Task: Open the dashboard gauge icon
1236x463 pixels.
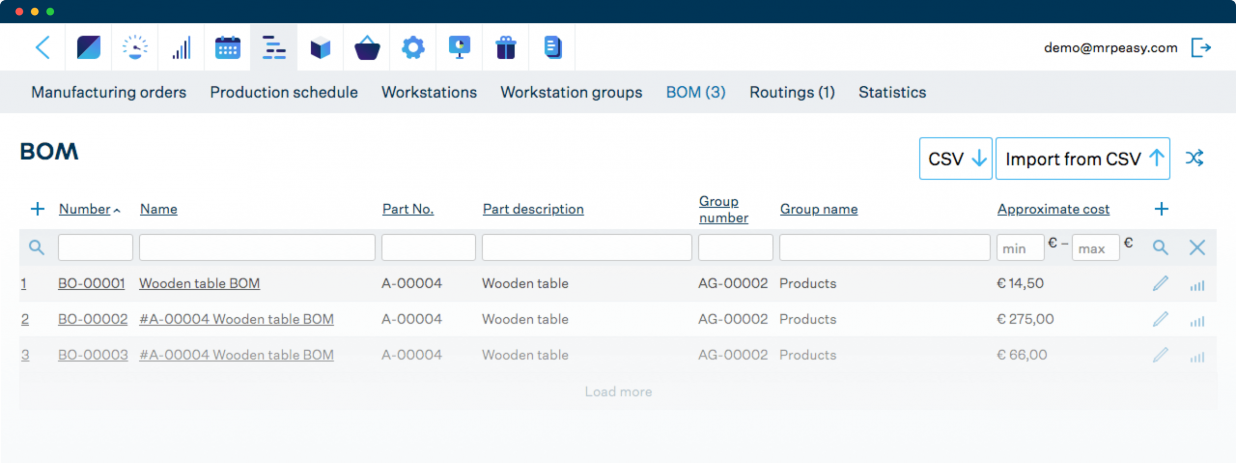Action: pos(135,47)
